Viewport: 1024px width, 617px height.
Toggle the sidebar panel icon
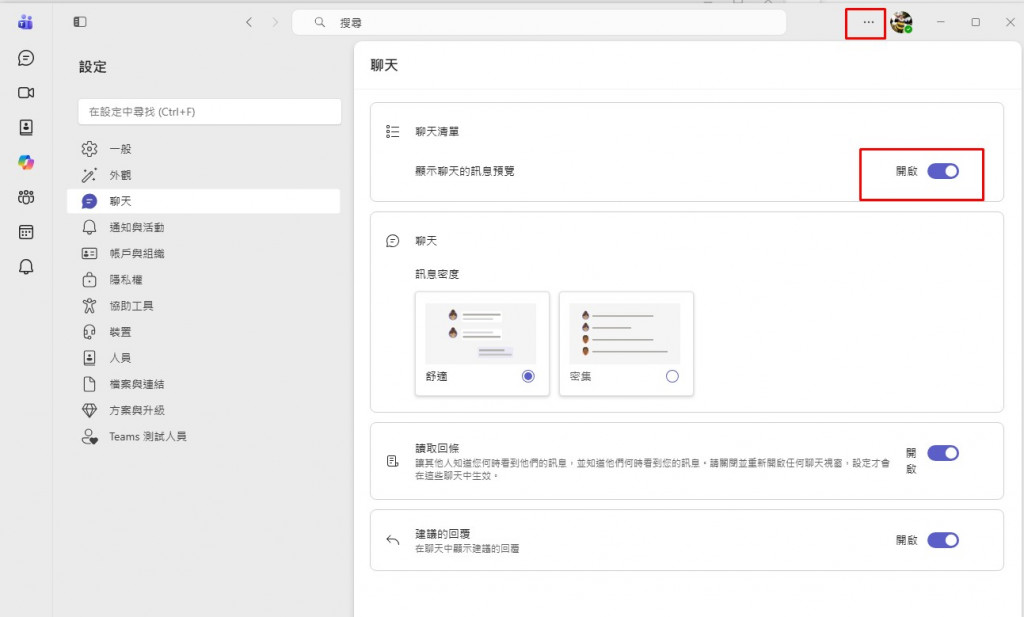click(80, 22)
